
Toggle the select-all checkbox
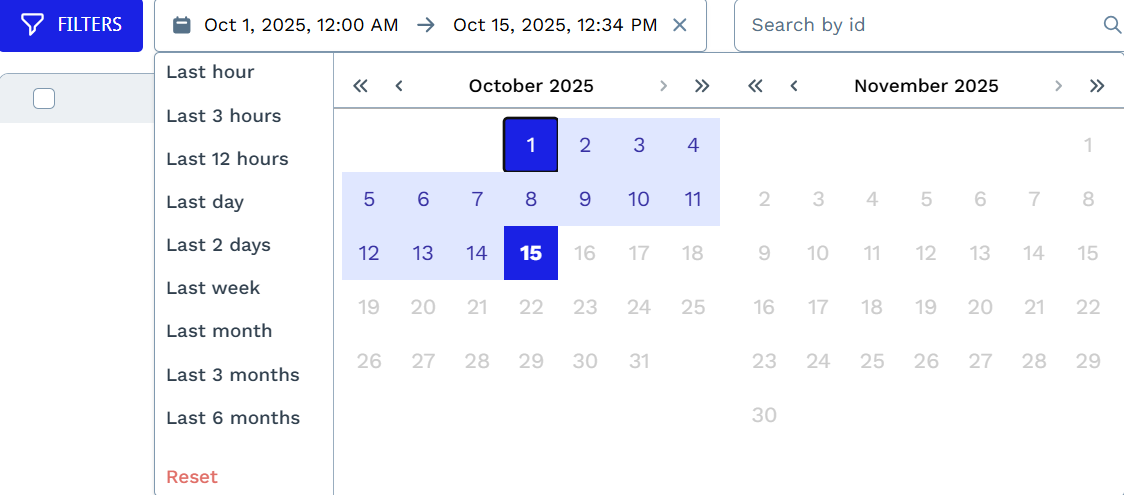[44, 98]
